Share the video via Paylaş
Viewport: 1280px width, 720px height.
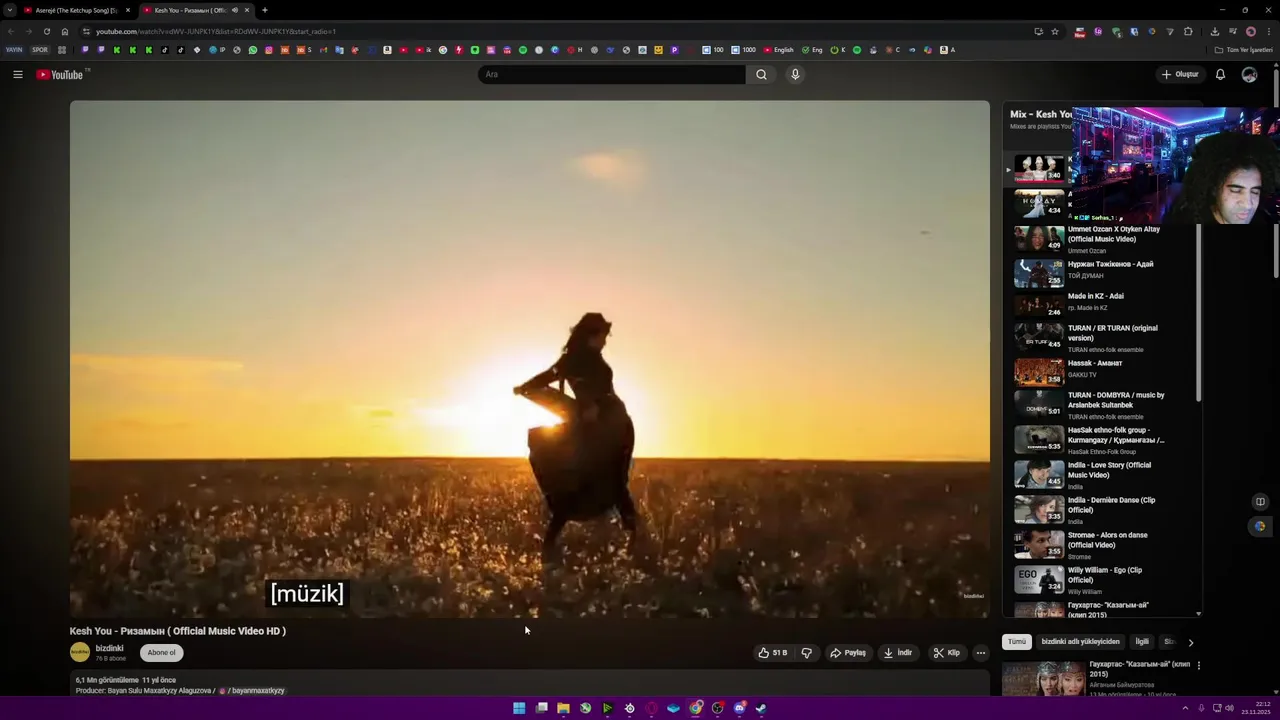848,653
